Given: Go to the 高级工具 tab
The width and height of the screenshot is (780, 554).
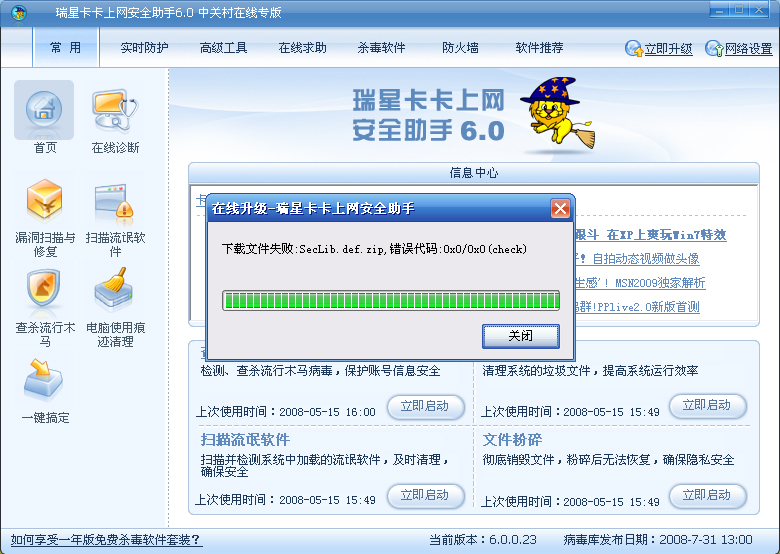Looking at the screenshot, I should click(x=223, y=48).
